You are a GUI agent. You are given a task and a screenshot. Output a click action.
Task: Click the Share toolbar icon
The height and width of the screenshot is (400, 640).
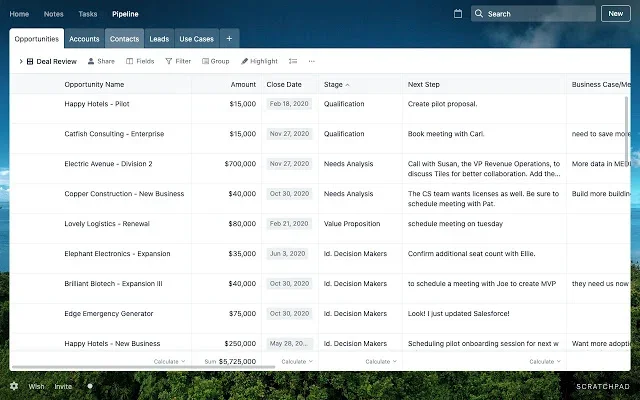pos(100,61)
